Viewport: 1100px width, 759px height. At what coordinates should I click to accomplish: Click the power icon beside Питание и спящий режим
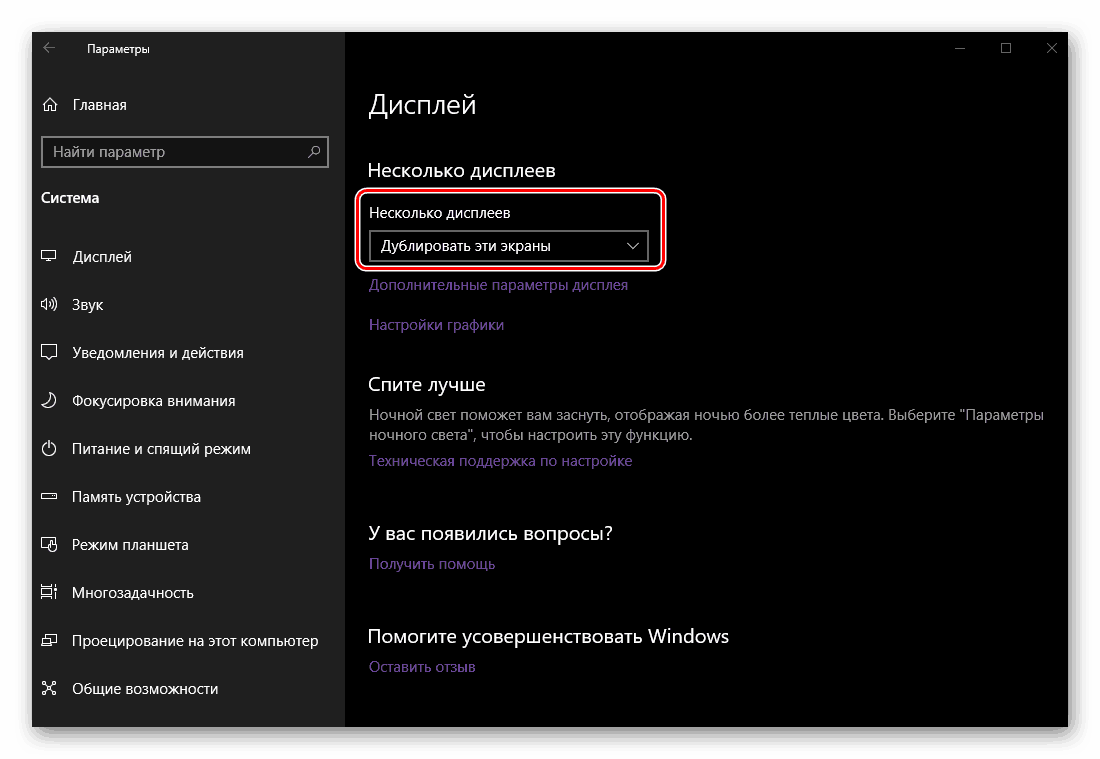pos(48,448)
